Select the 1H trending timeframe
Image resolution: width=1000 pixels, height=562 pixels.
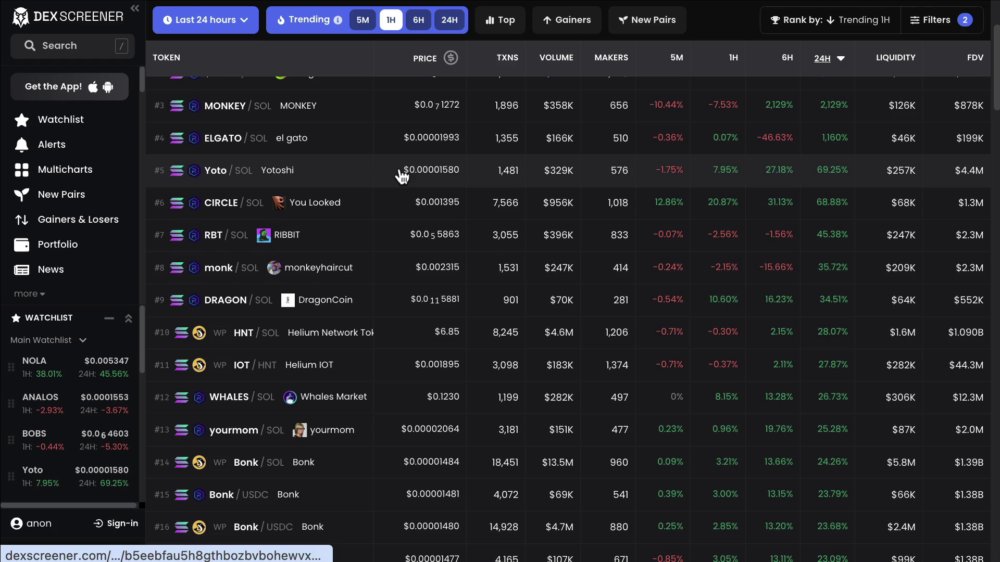point(390,20)
